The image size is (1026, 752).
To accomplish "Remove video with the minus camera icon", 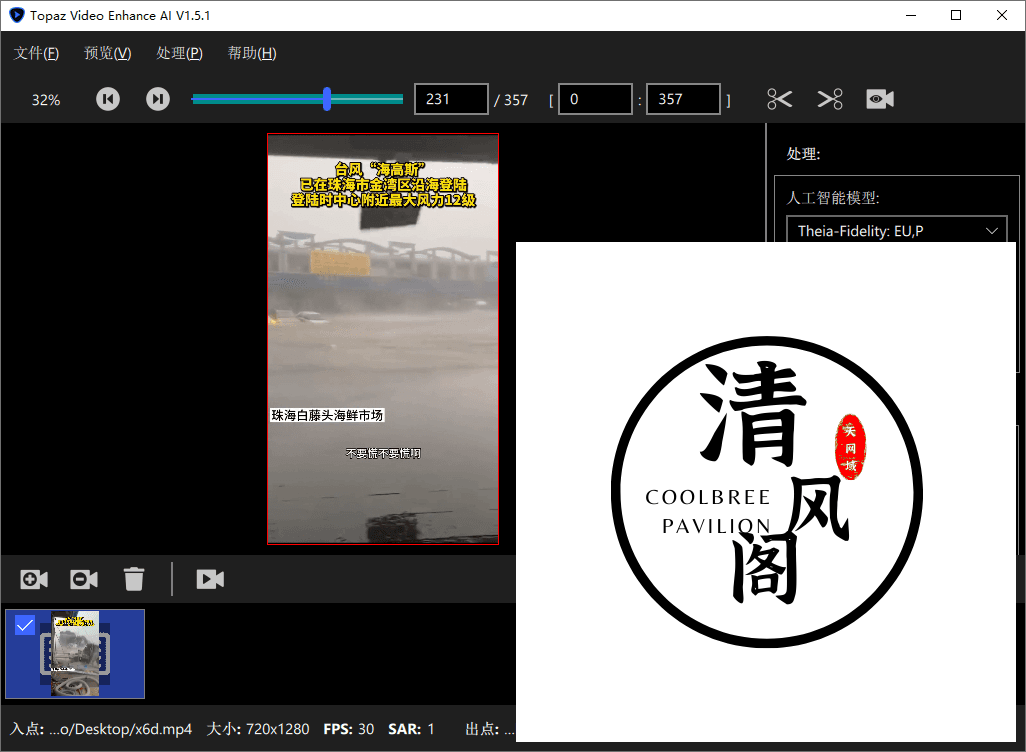I will [84, 579].
